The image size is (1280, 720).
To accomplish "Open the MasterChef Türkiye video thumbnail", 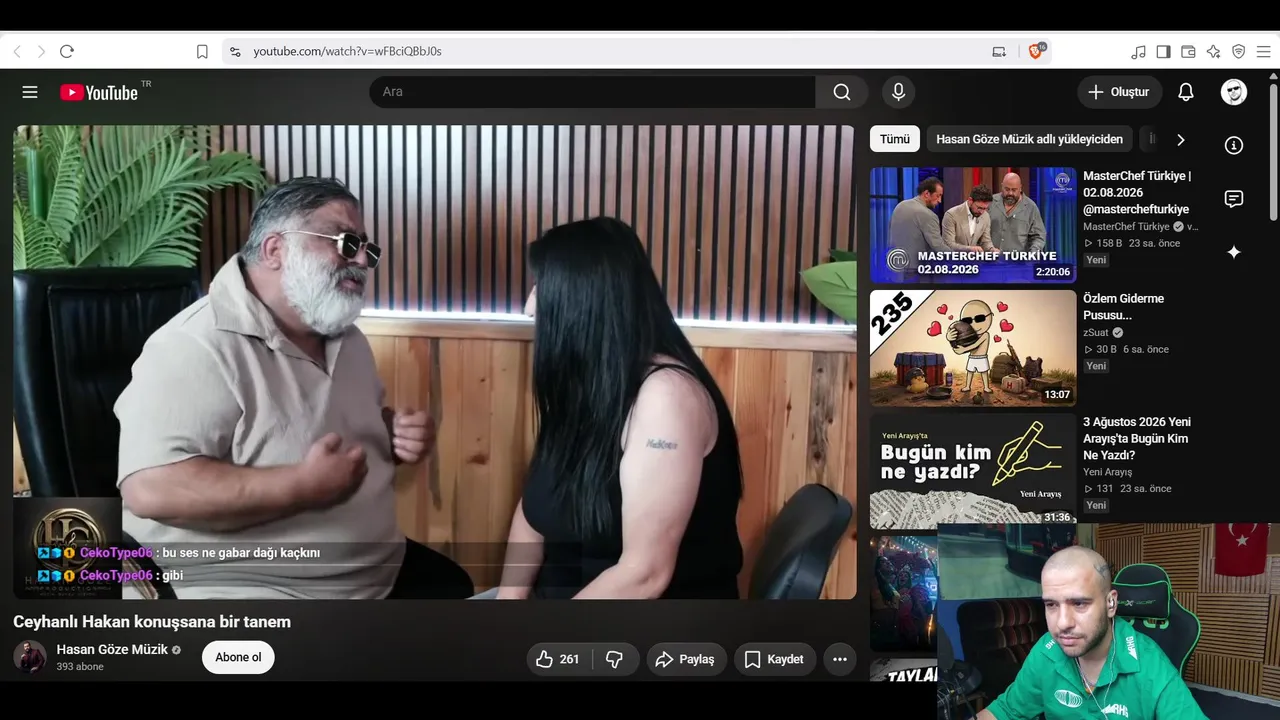I will [x=973, y=225].
